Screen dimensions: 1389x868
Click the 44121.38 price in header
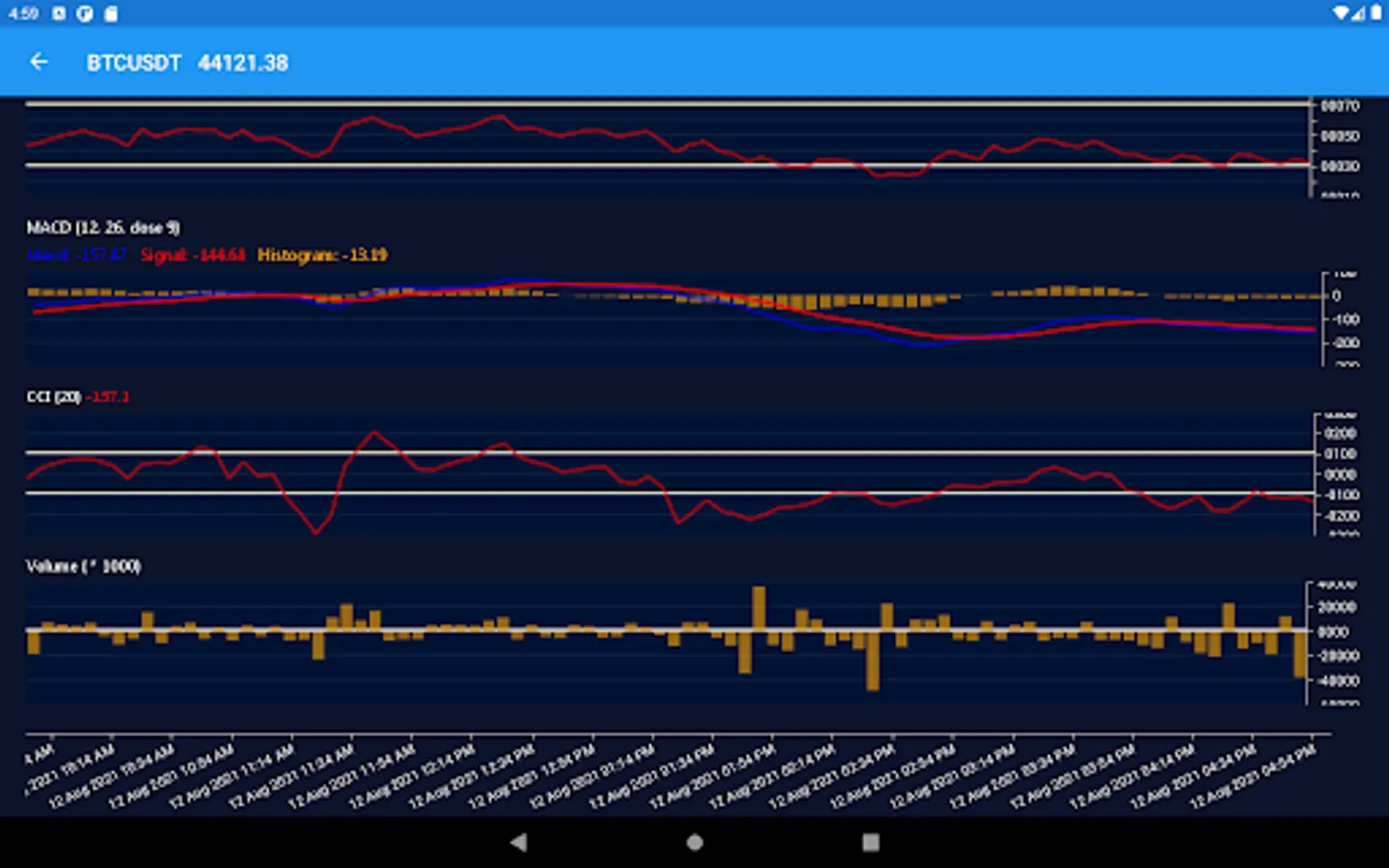(x=243, y=63)
